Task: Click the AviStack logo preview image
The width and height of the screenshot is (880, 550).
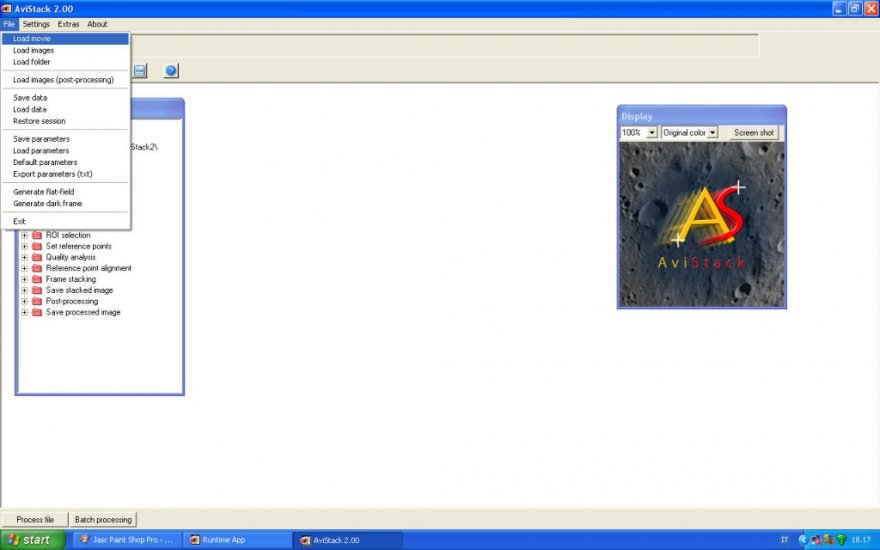Action: click(x=702, y=224)
